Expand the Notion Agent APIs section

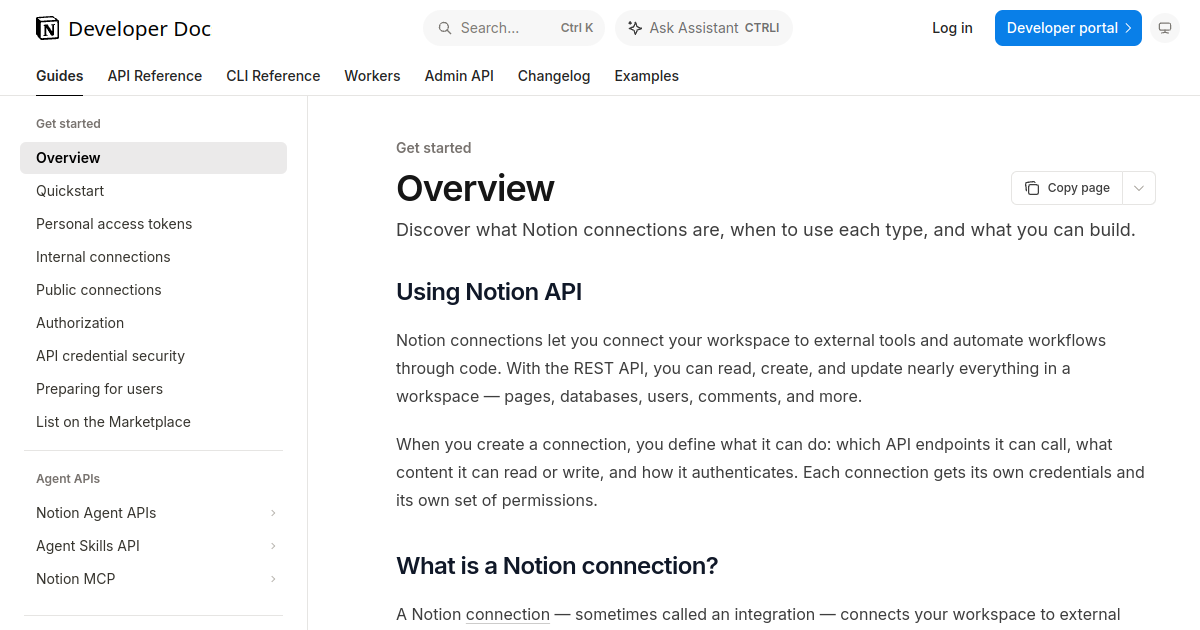[x=273, y=513]
